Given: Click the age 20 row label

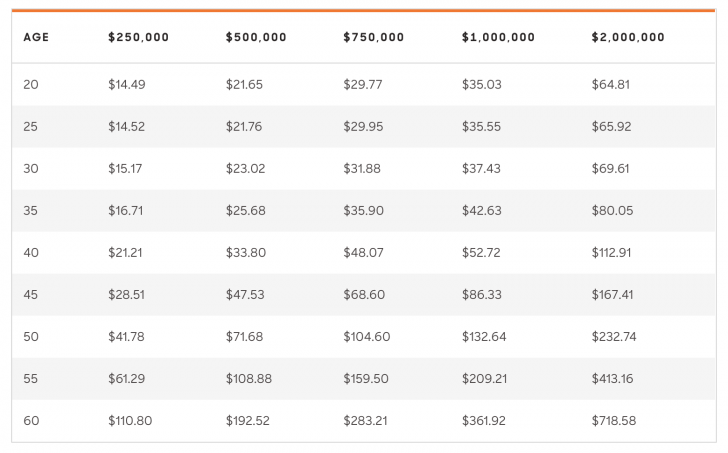Looking at the screenshot, I should (x=31, y=85).
